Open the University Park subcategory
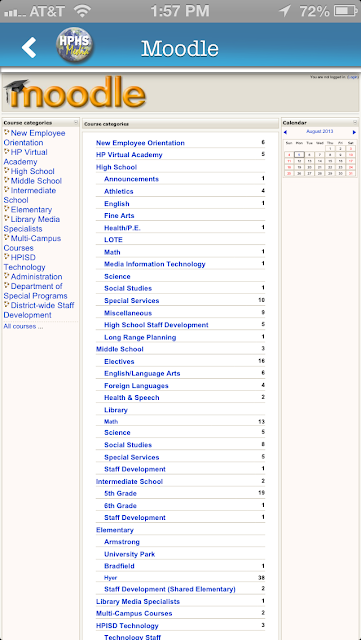 129,554
